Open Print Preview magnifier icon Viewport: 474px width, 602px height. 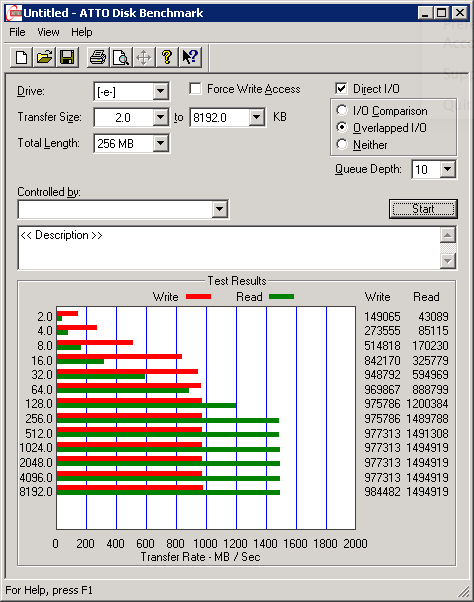point(121,58)
